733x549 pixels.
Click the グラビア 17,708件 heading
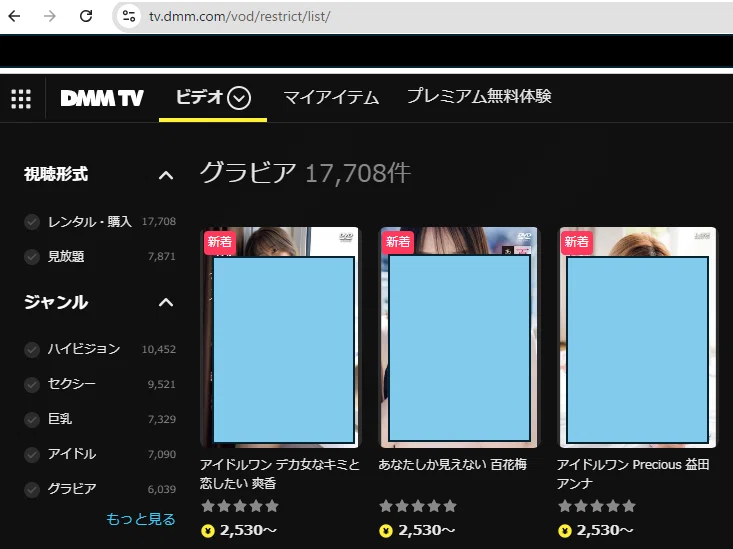click(305, 173)
